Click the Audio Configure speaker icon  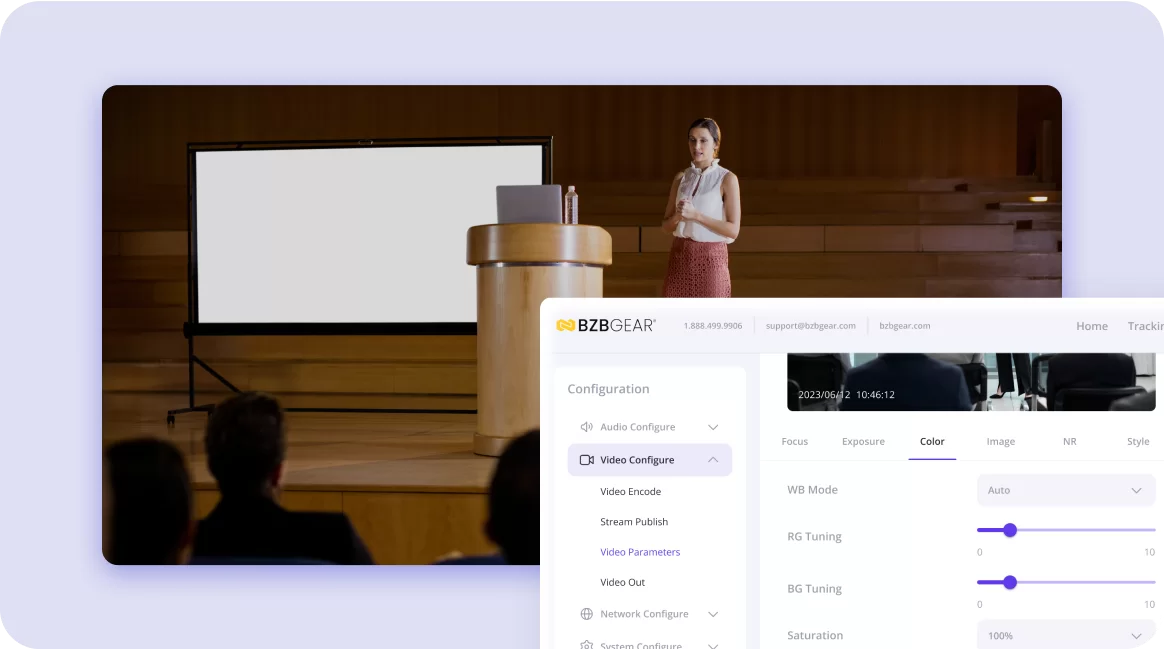tap(586, 427)
